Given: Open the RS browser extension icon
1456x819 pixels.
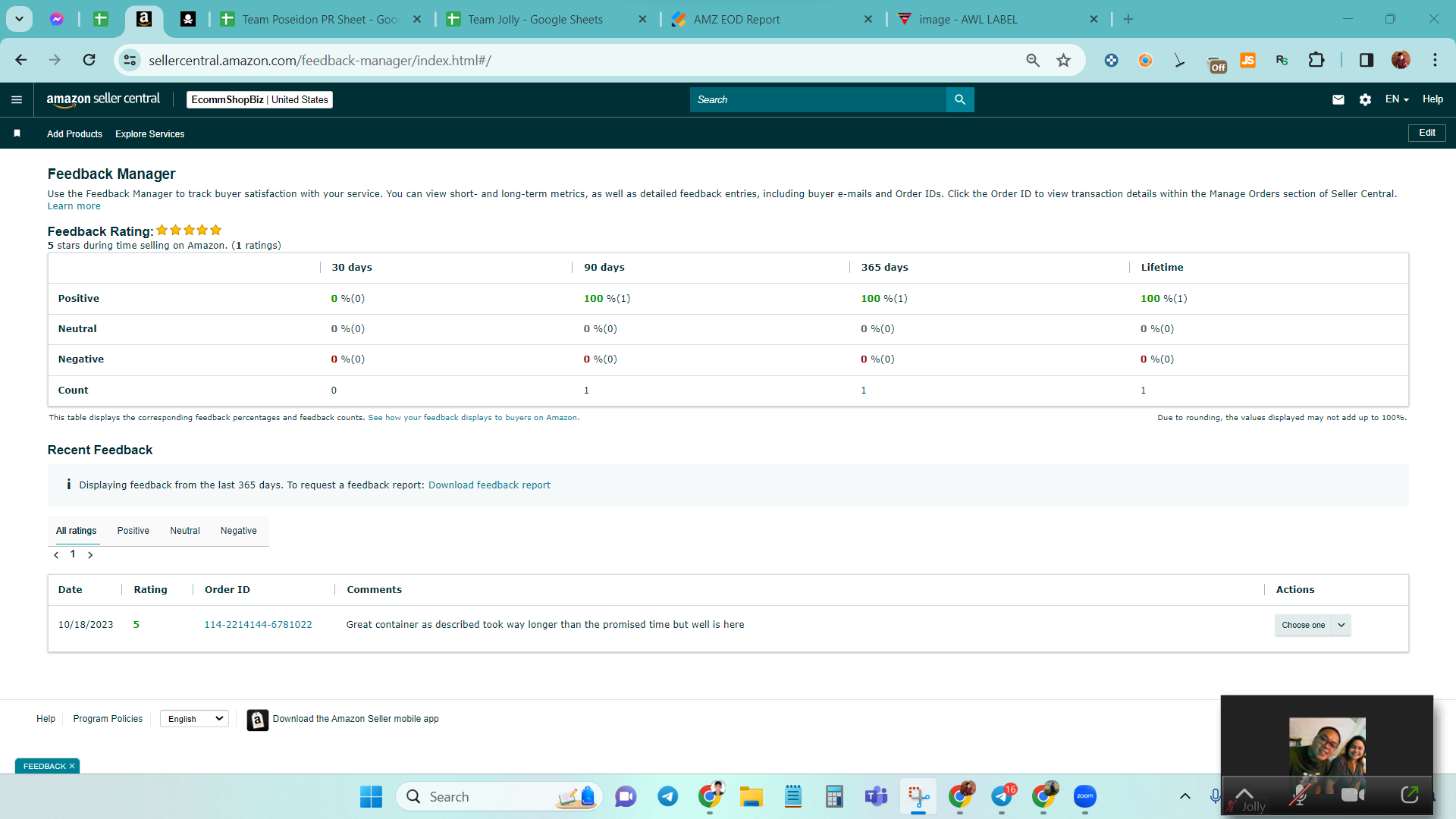Looking at the screenshot, I should (x=1282, y=61).
